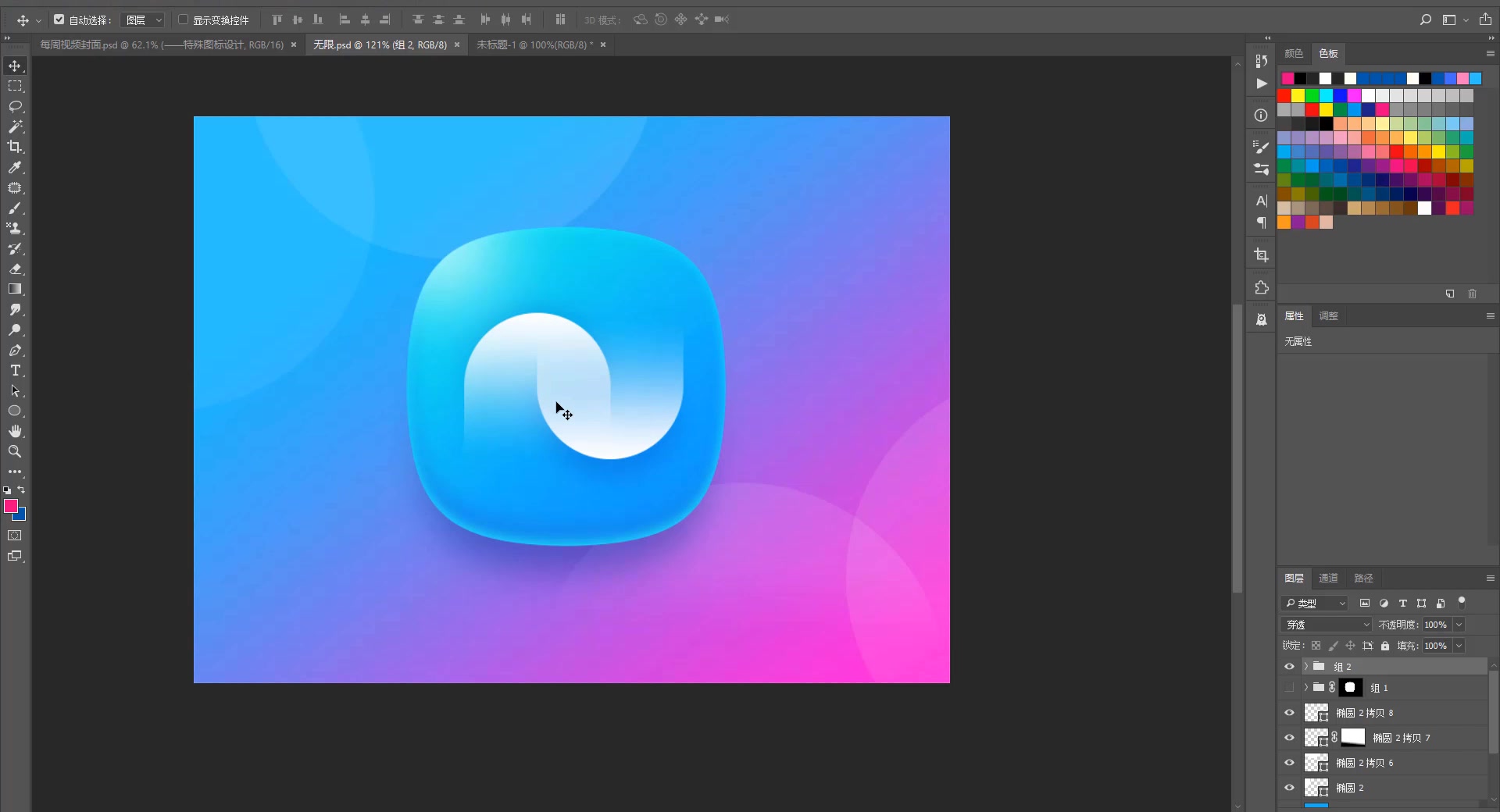
Task: Click the Search icon at top right
Action: 1426,20
